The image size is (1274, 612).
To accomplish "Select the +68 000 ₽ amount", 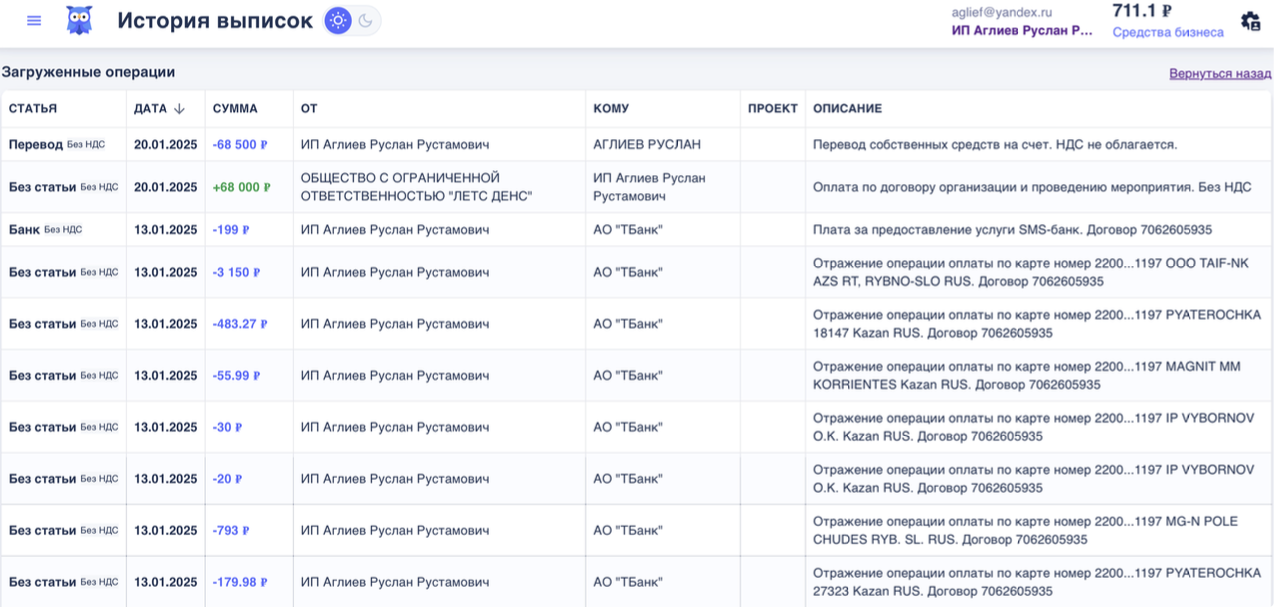I will point(241,188).
